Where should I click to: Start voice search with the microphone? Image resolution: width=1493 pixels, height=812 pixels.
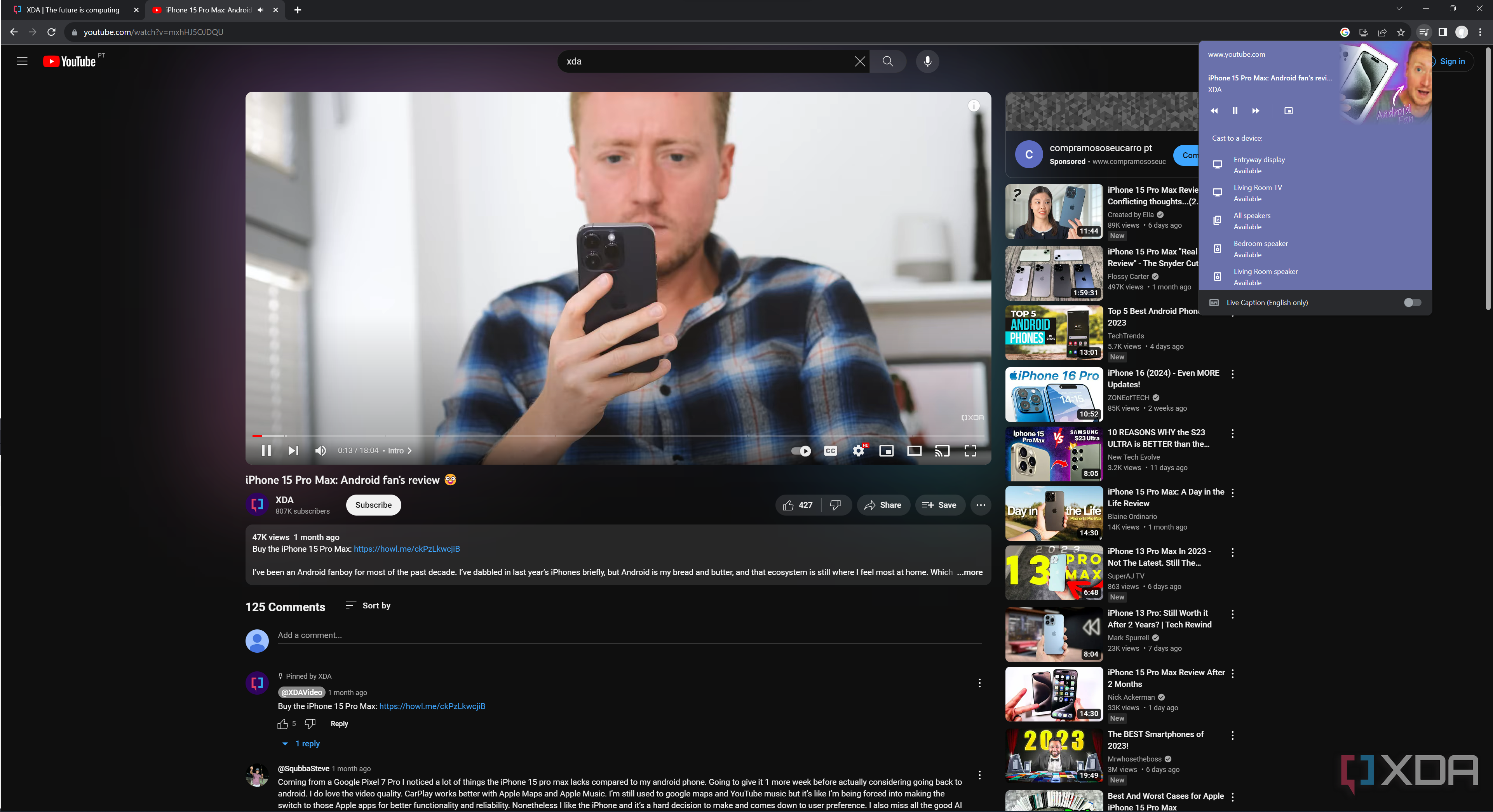coord(927,61)
